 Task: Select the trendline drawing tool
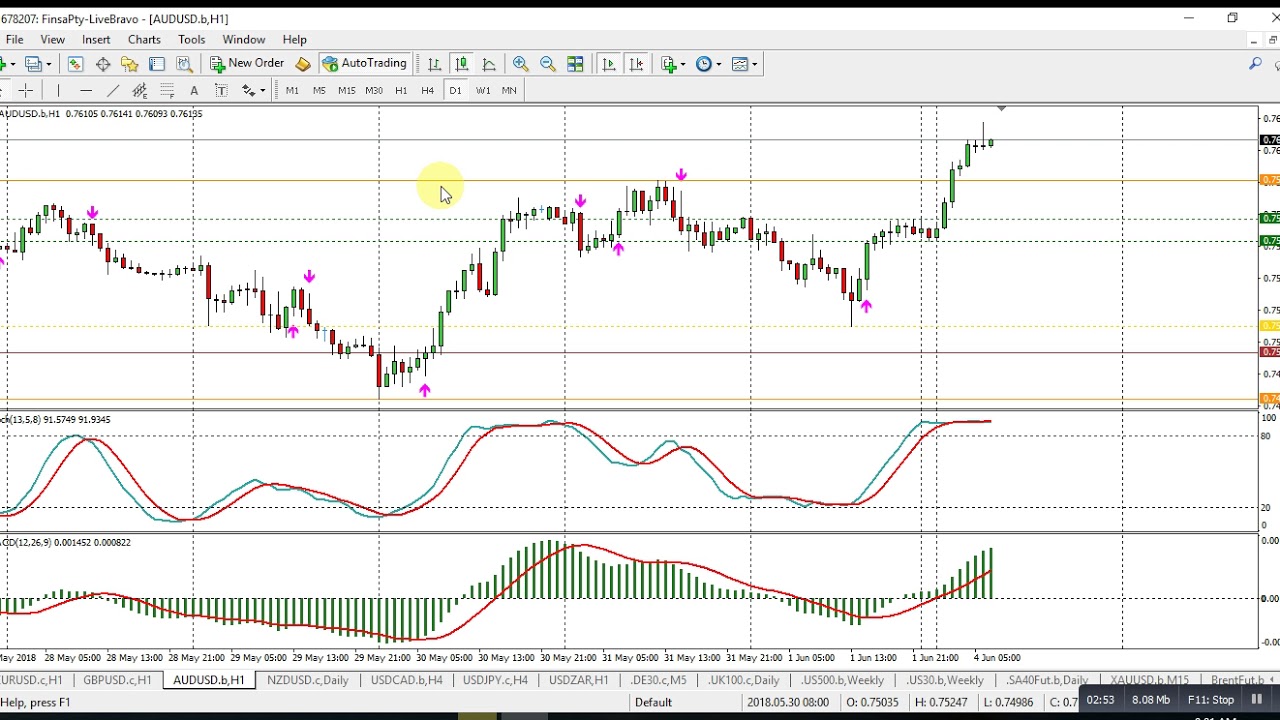point(113,91)
